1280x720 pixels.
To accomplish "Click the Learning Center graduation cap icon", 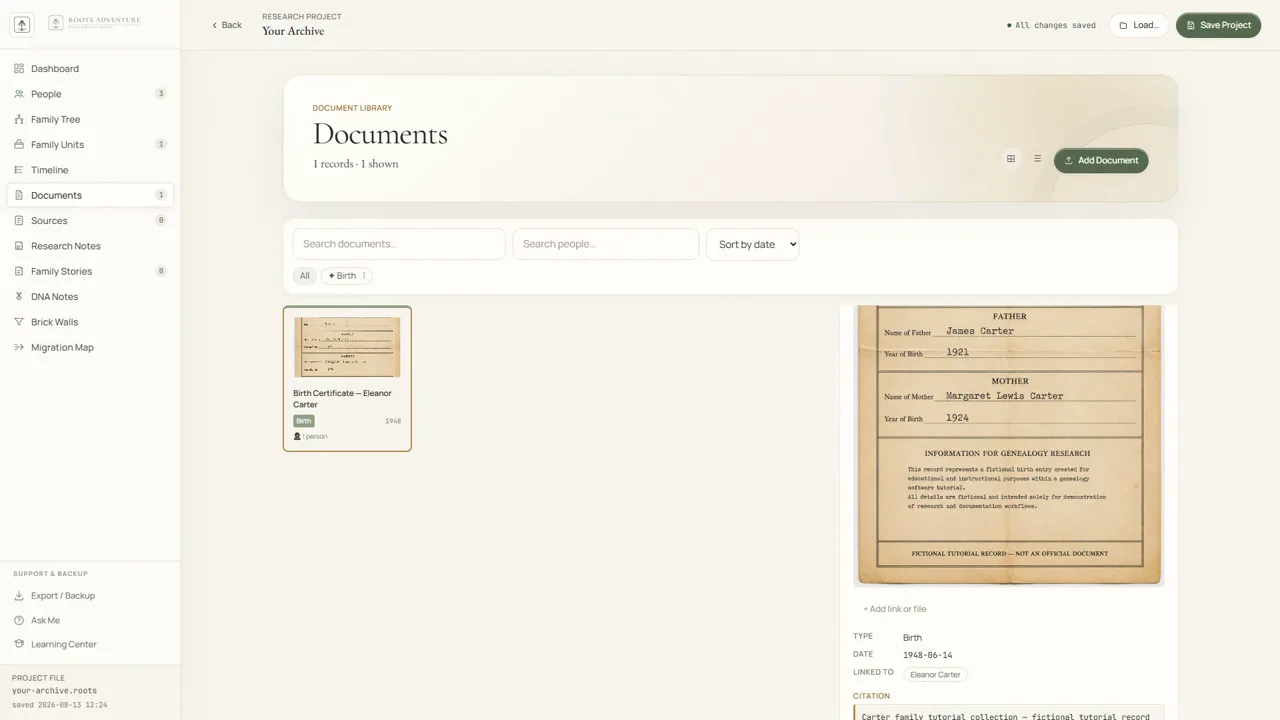I will [x=19, y=644].
